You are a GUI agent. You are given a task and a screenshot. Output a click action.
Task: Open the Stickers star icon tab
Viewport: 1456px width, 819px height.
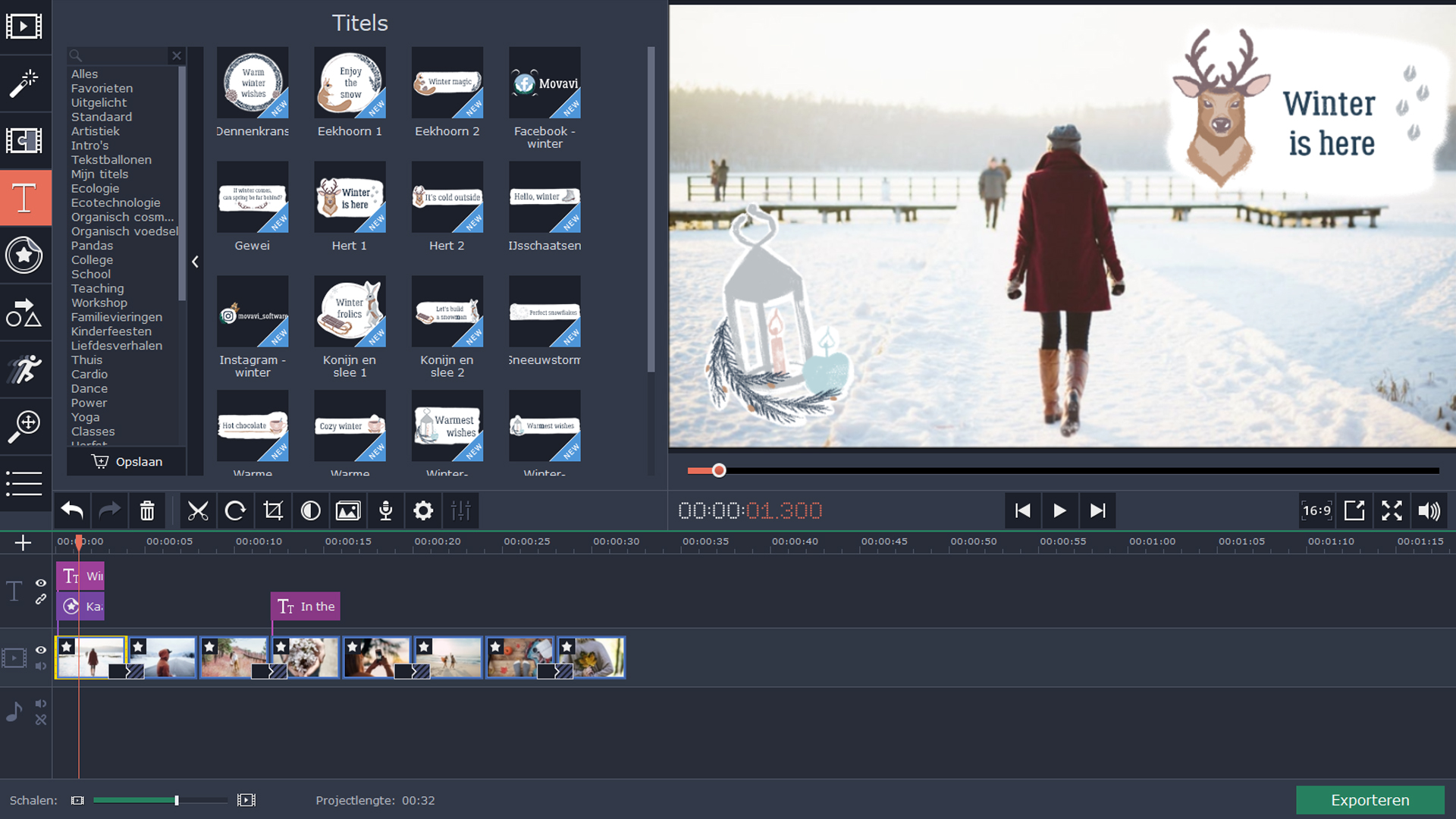click(24, 255)
